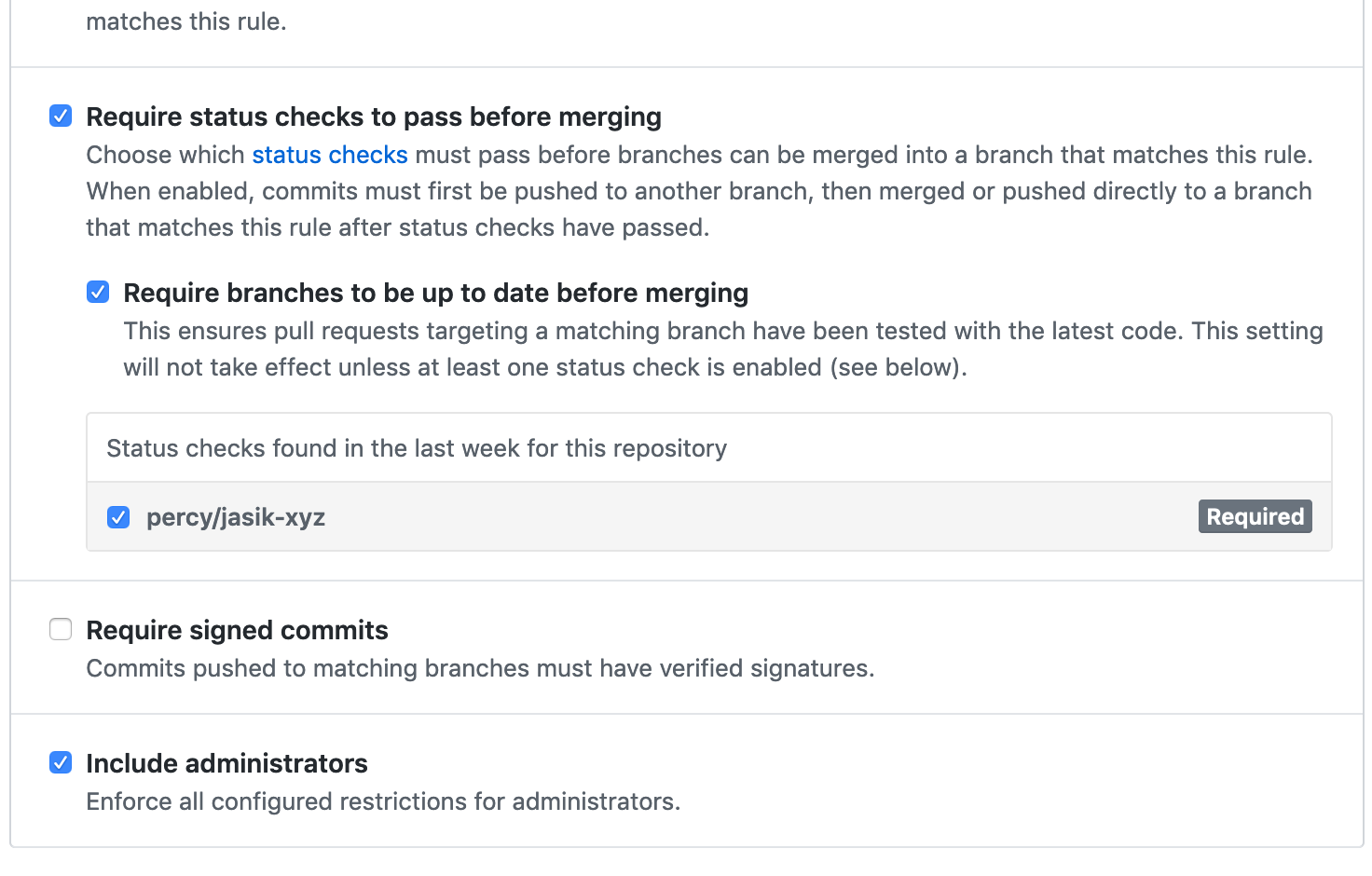The width and height of the screenshot is (1372, 876).
Task: Enable the Require signed commits checkbox
Action: coord(61,630)
